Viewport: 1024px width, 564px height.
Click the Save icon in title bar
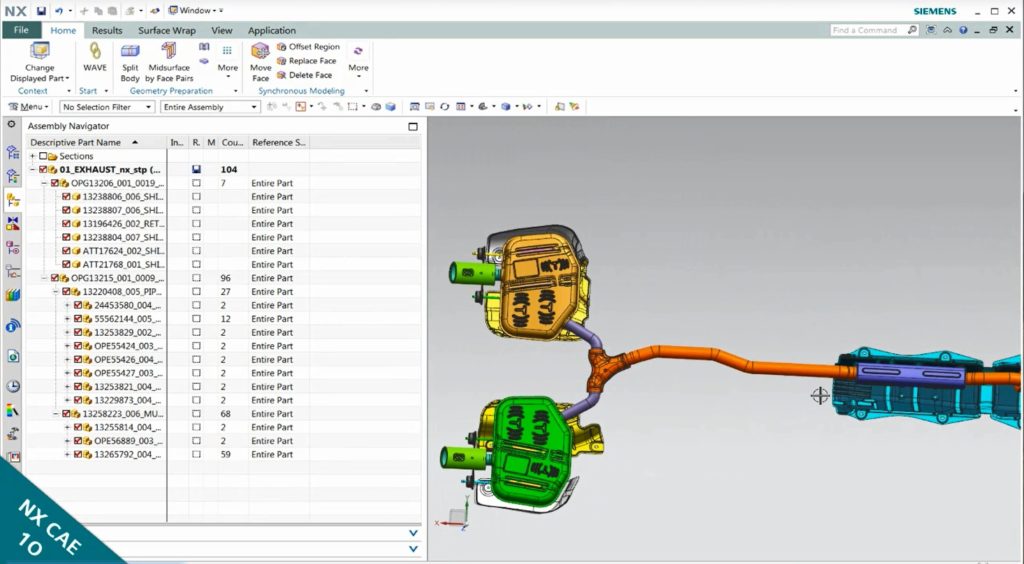(x=41, y=10)
